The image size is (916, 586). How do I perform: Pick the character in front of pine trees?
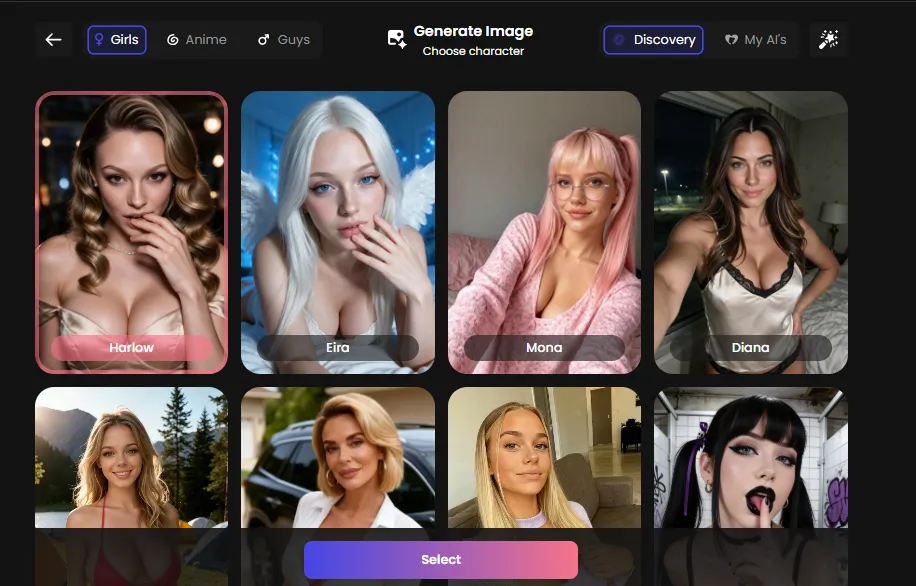(x=131, y=457)
